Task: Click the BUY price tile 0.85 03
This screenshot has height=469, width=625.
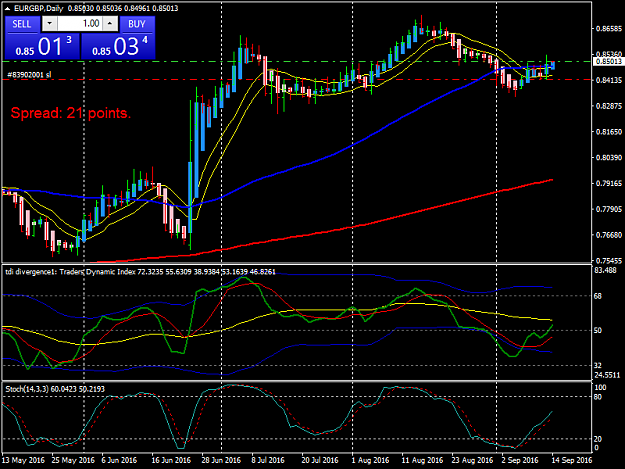Action: tap(118, 46)
